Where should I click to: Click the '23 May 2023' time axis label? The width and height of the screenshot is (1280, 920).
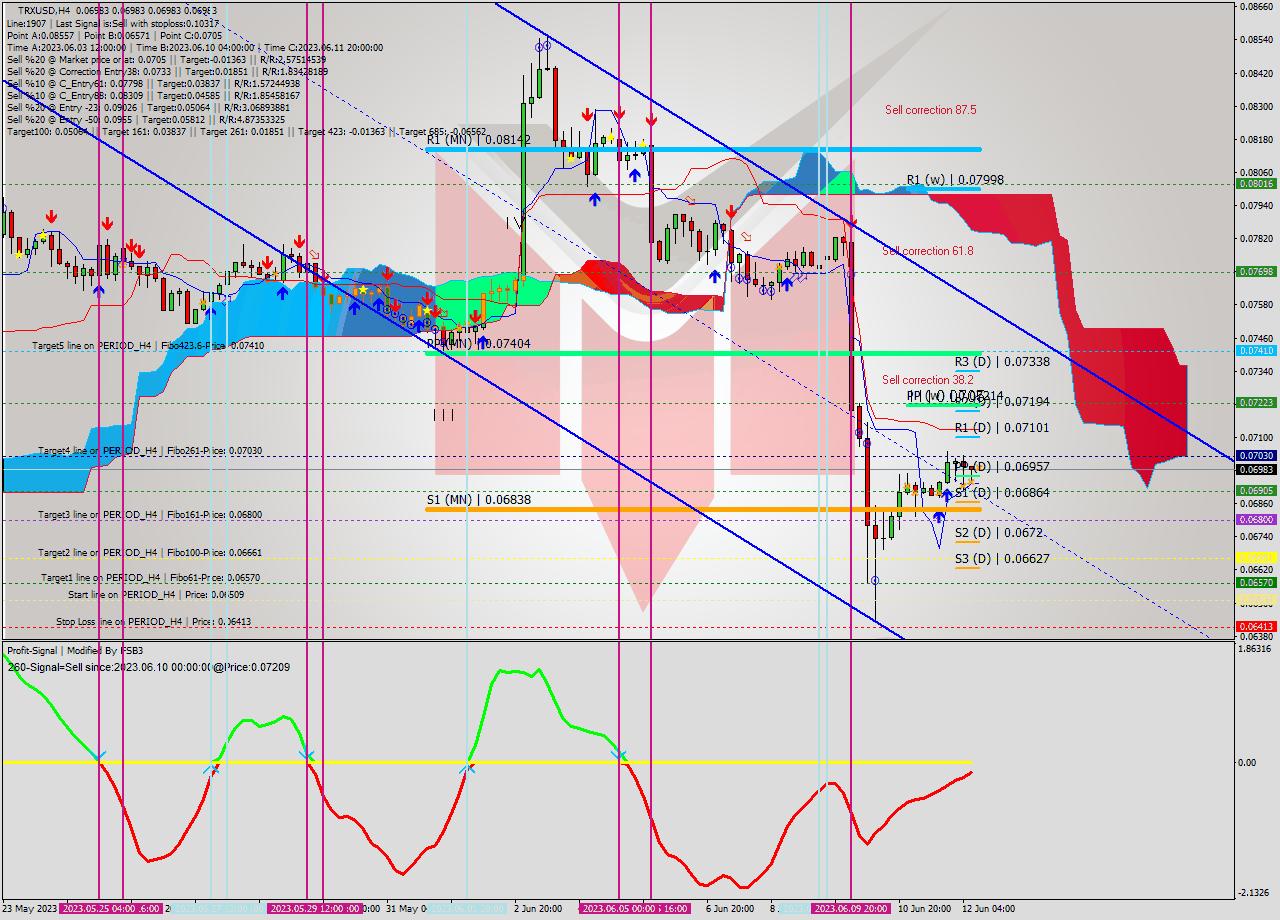[29, 909]
